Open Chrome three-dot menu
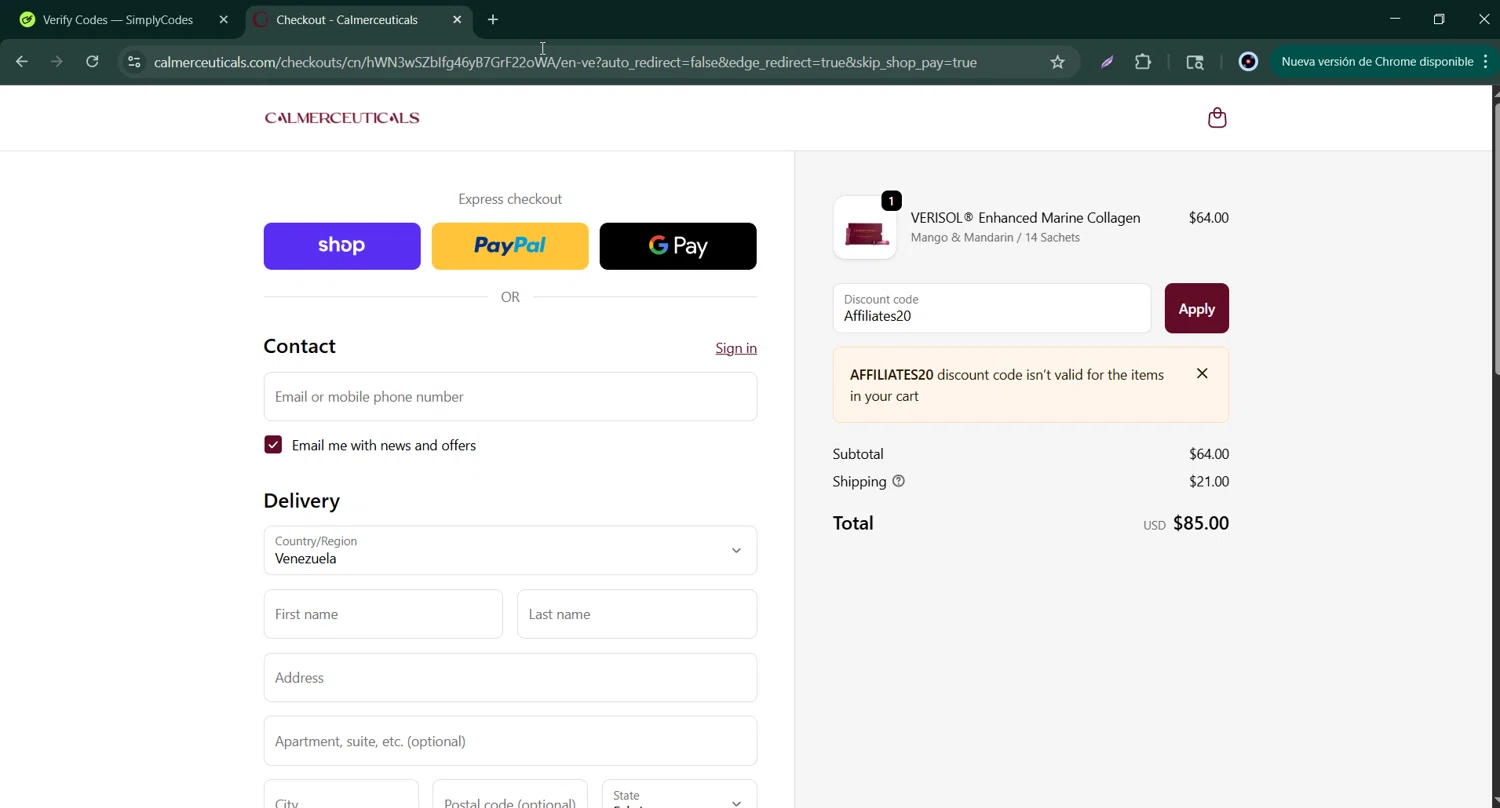1500x808 pixels. [x=1486, y=62]
